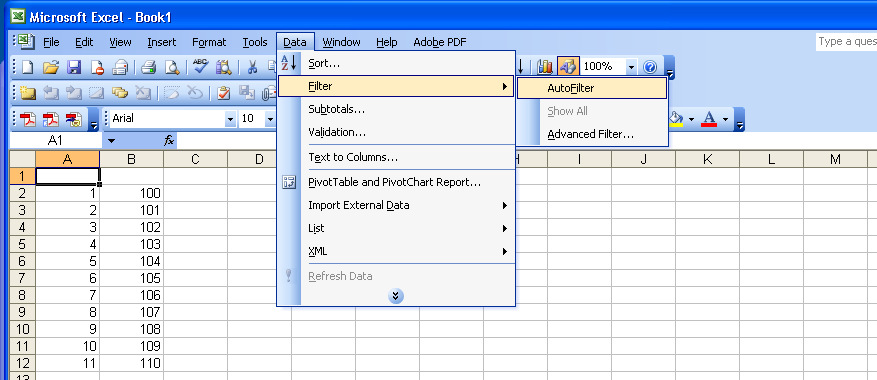Expand the XML submenu
Viewport: 877px width, 380px height.
(x=396, y=252)
